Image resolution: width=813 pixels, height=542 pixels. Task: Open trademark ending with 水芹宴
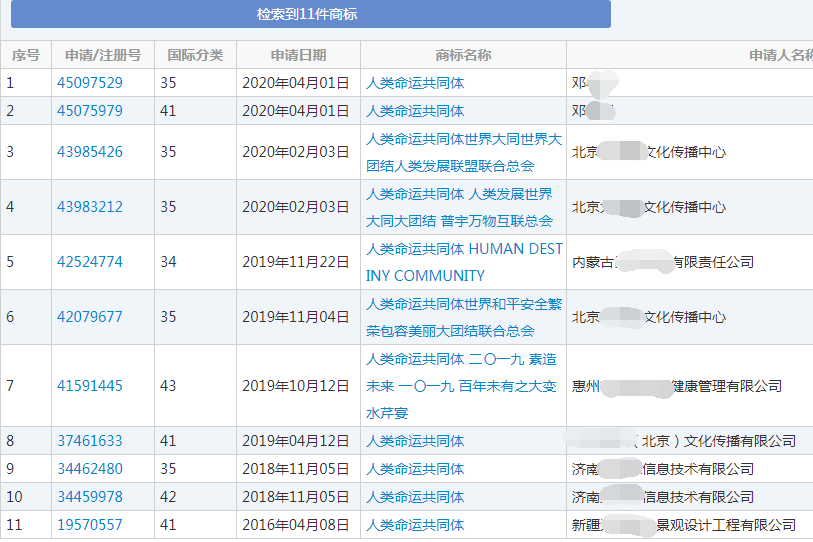pos(461,386)
